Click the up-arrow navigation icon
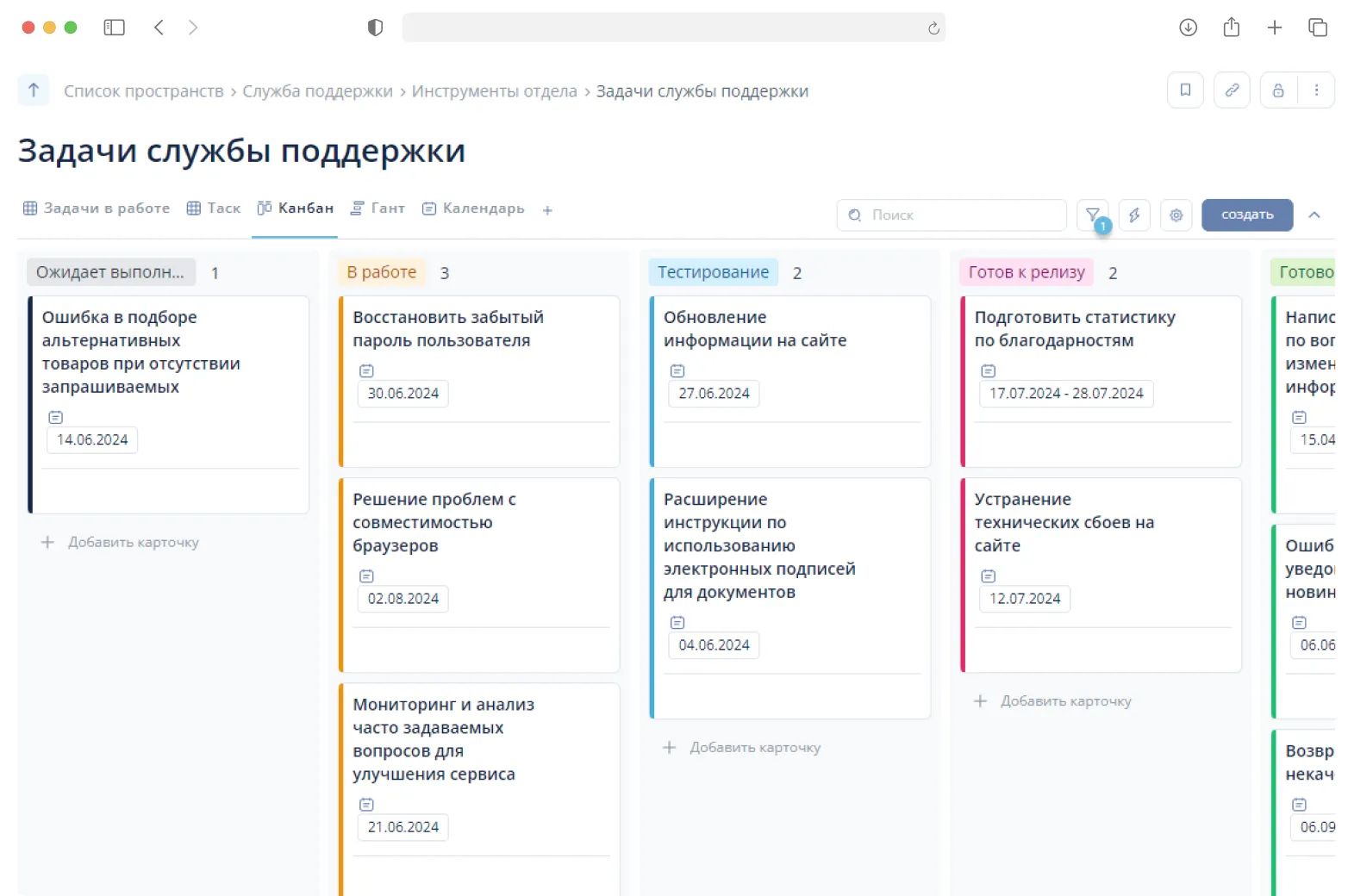 click(x=34, y=90)
